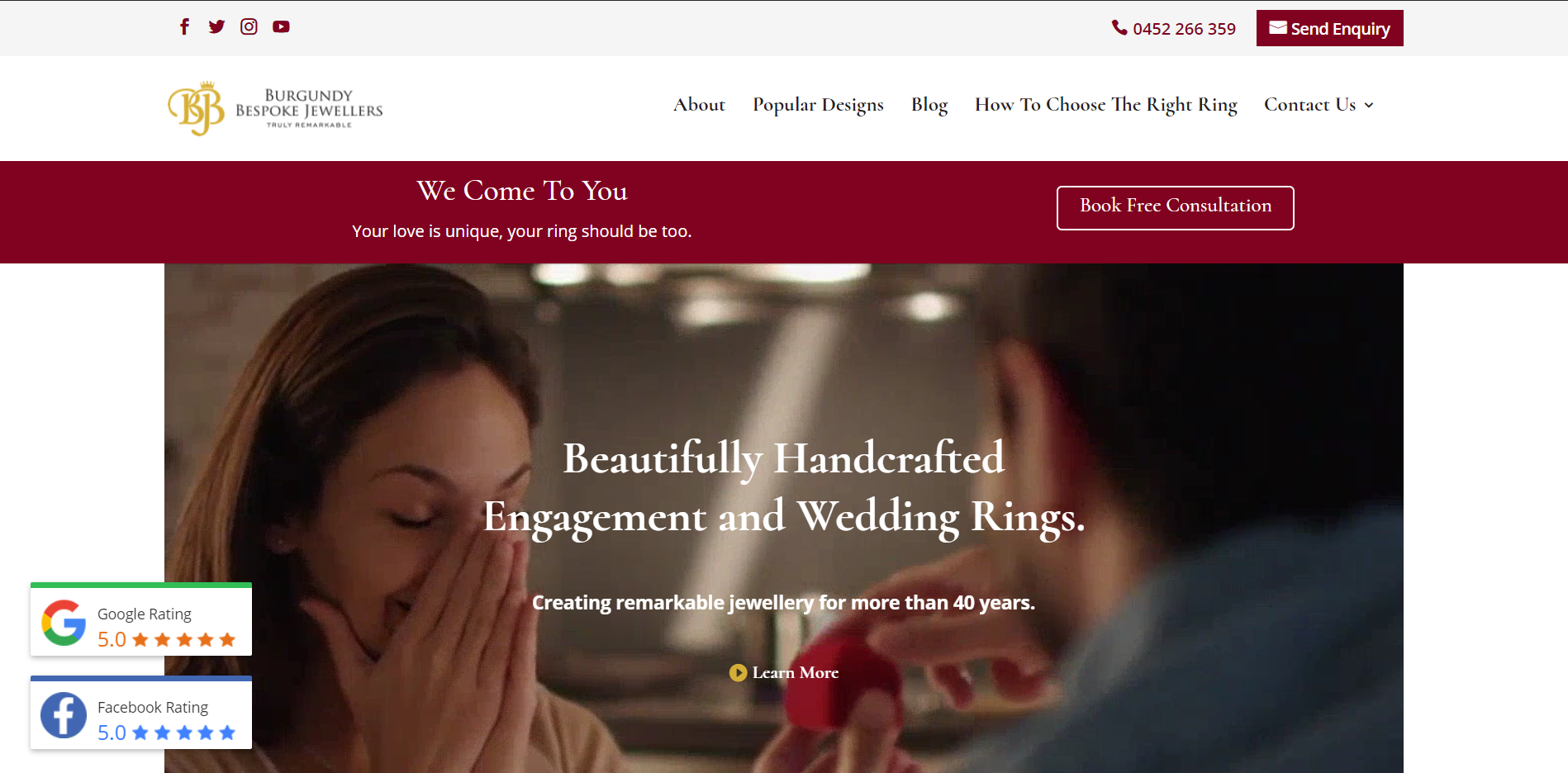Click the Book Free Consultation button

(x=1176, y=208)
